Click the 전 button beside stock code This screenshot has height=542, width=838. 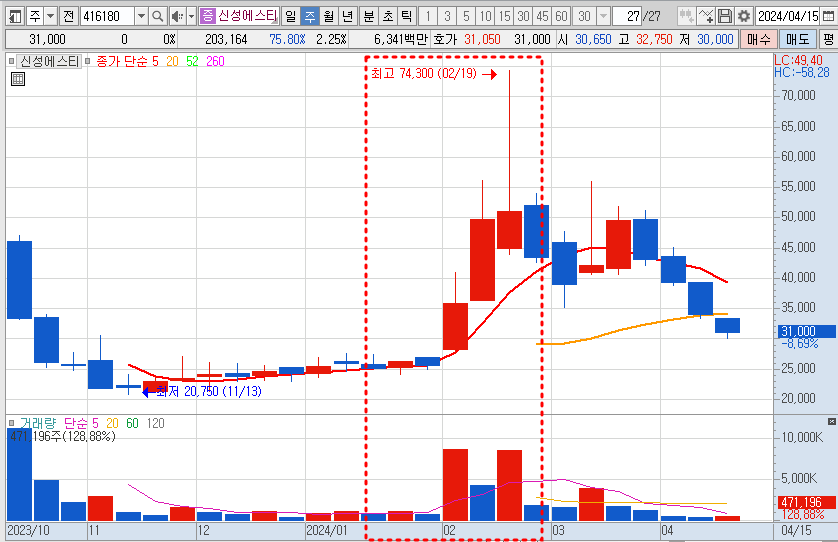[68, 16]
